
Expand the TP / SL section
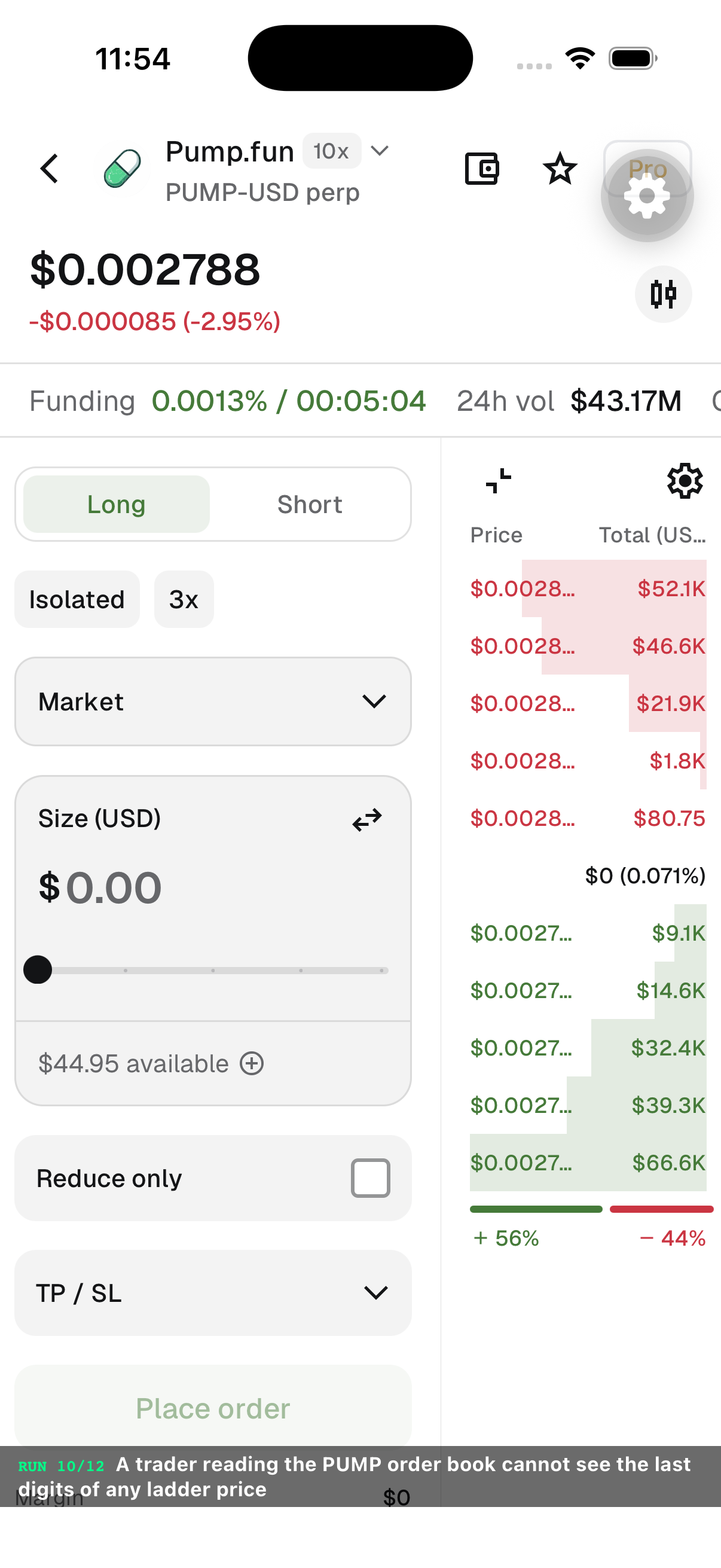pyautogui.click(x=213, y=1292)
